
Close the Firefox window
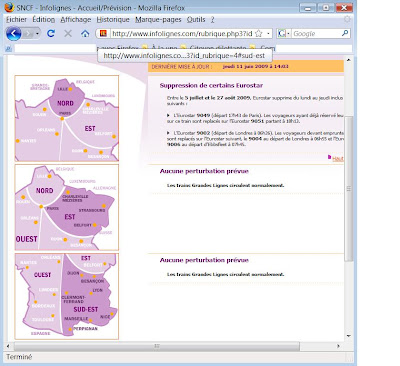[344, 8]
